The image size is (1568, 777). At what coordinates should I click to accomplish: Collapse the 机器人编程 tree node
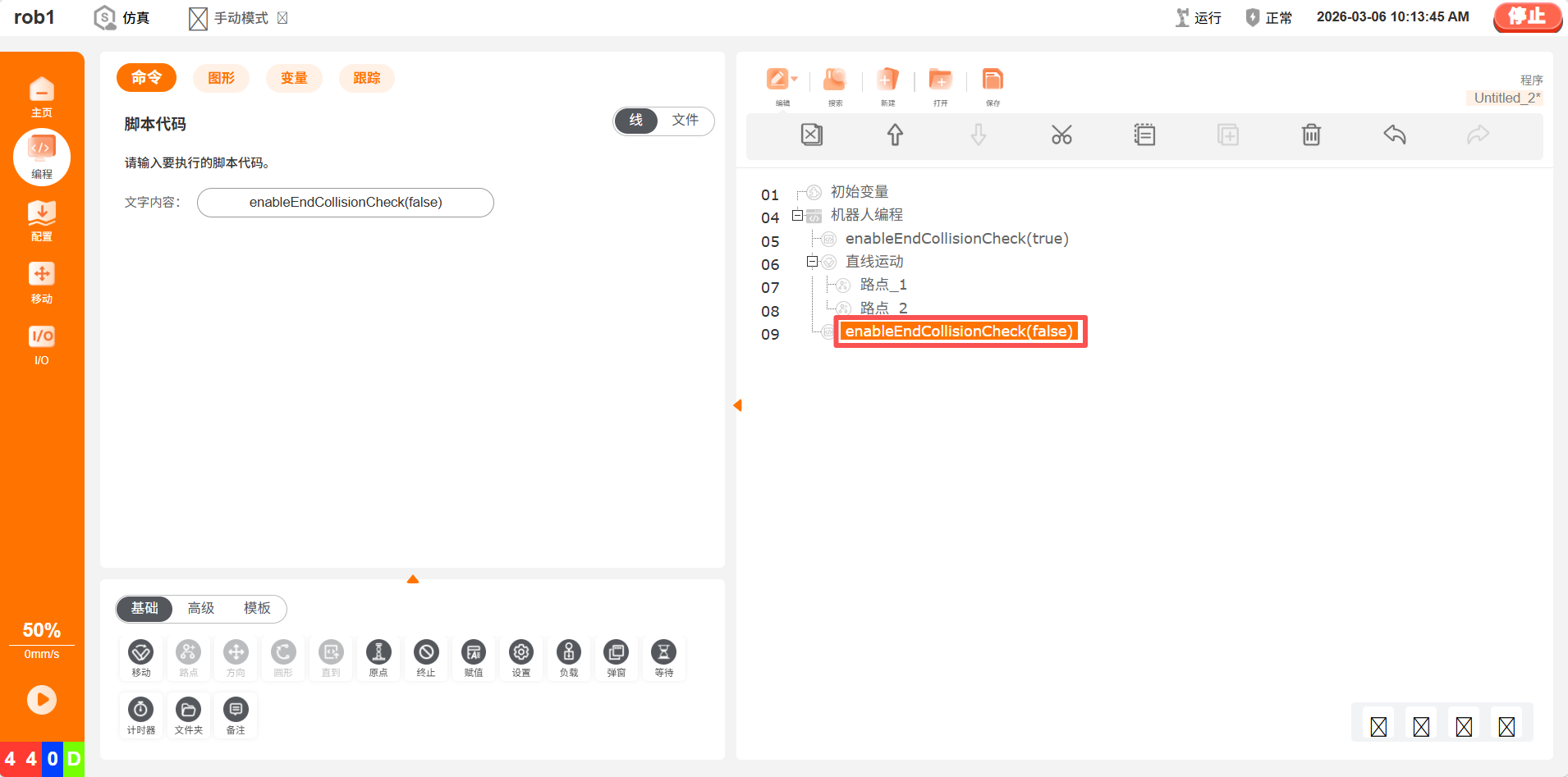pyautogui.click(x=797, y=216)
